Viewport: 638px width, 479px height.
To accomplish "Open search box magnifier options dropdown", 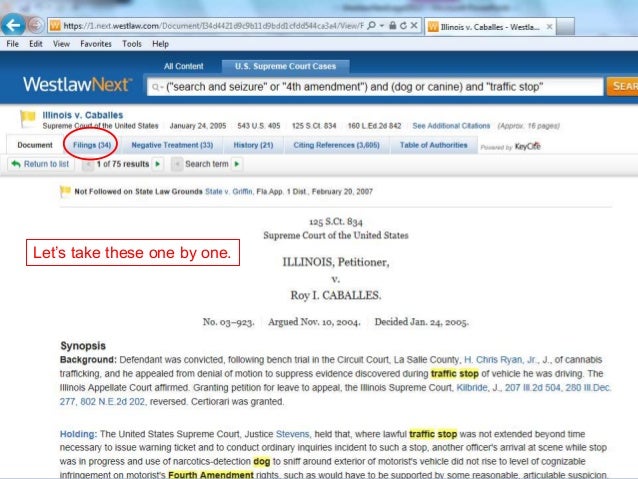I will tap(157, 87).
